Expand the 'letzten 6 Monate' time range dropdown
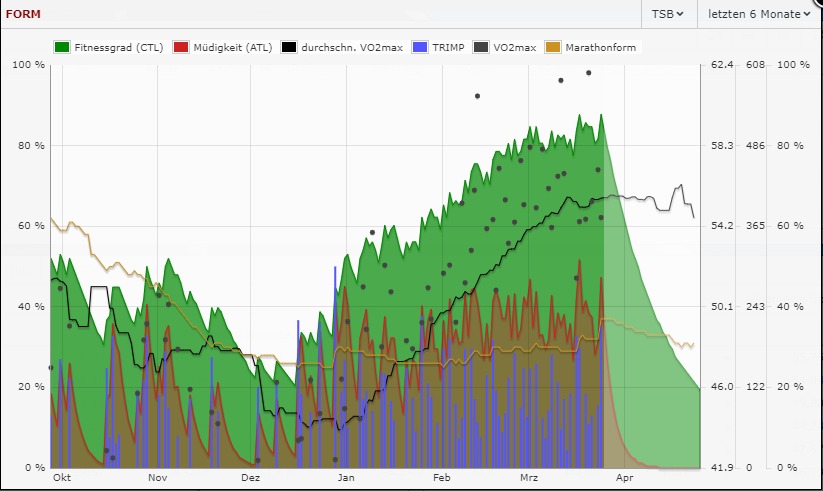823x491 pixels. [x=759, y=14]
